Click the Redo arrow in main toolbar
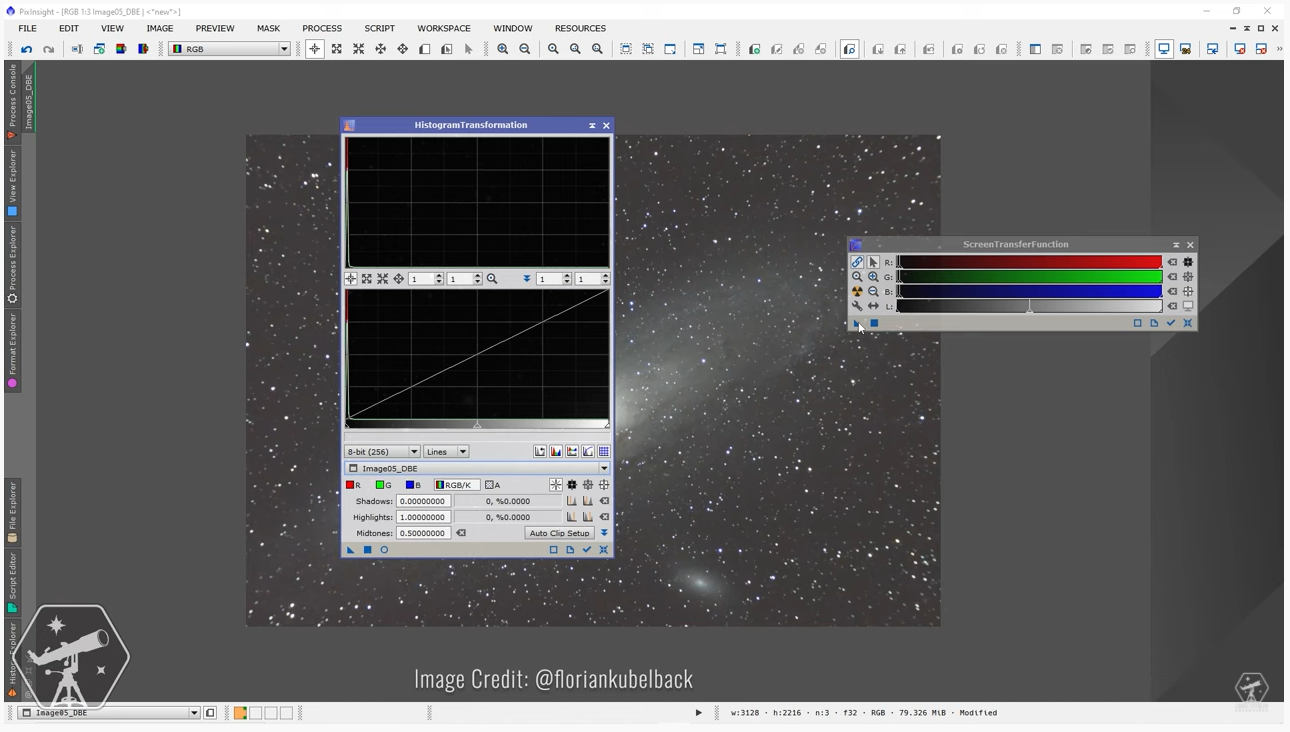The width and height of the screenshot is (1290, 732). pyautogui.click(x=48, y=49)
